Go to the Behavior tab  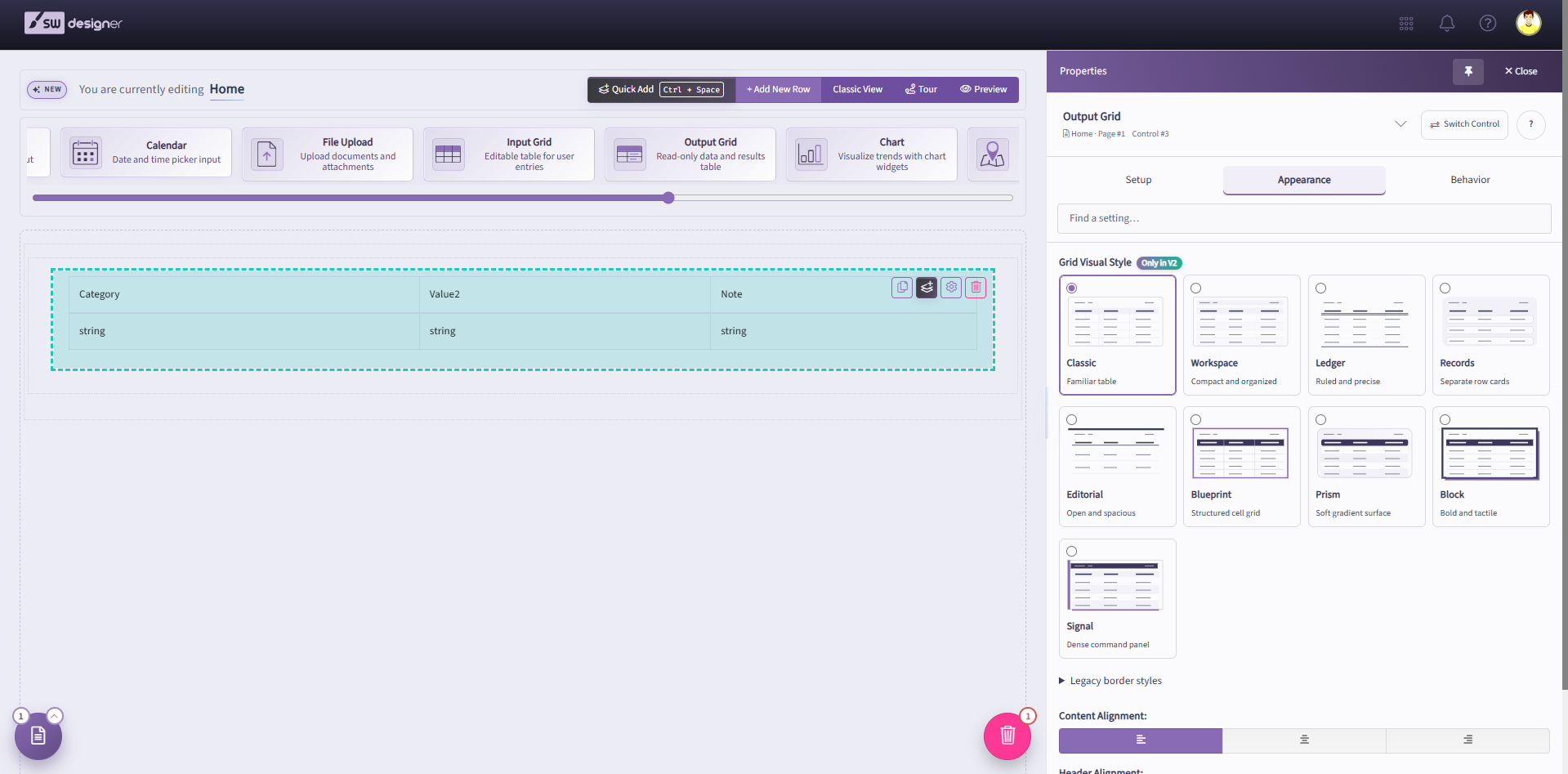(x=1470, y=180)
